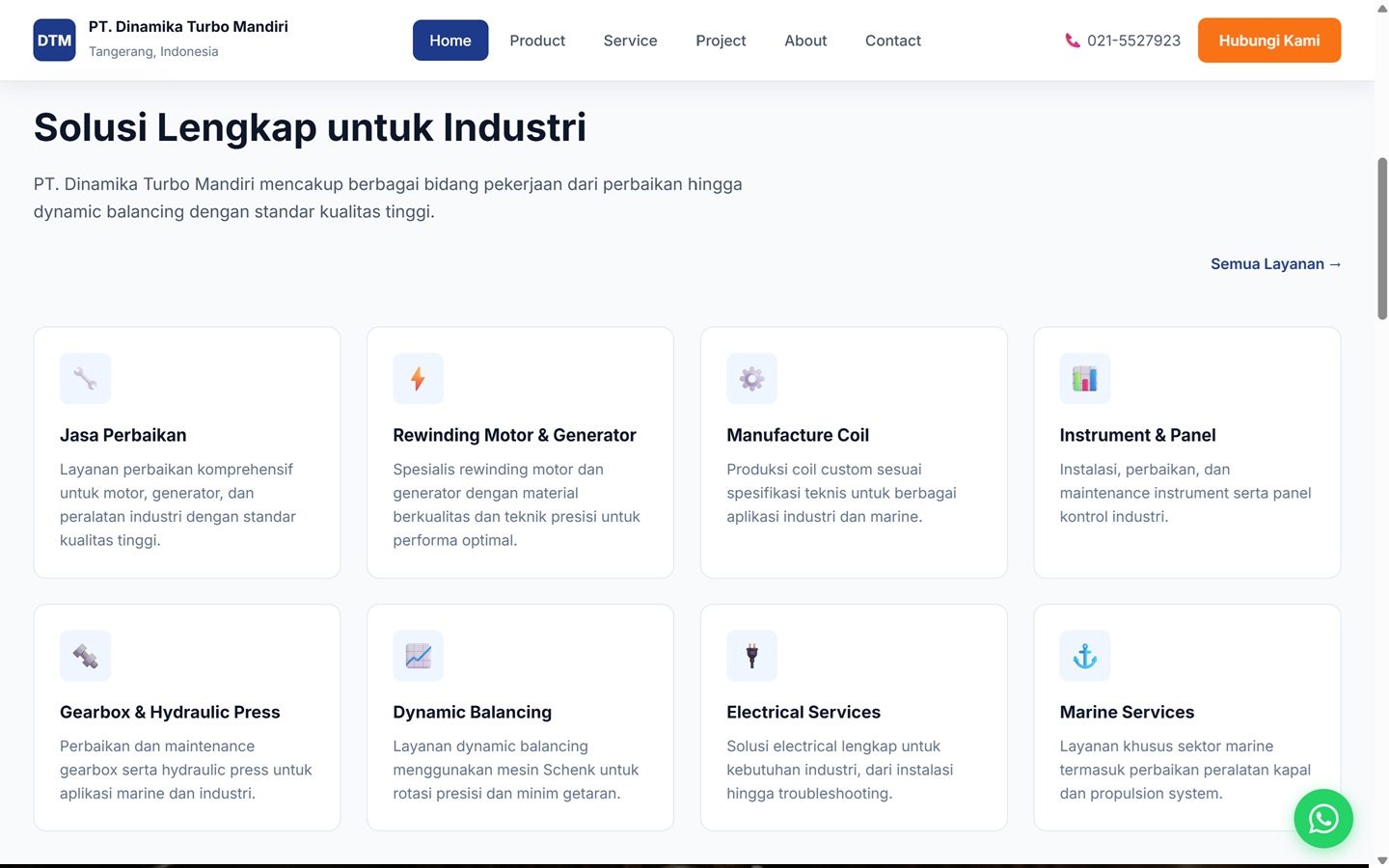The width and height of the screenshot is (1389, 868).
Task: Click the bar chart icon for Instrument & Panel
Action: pos(1085,378)
